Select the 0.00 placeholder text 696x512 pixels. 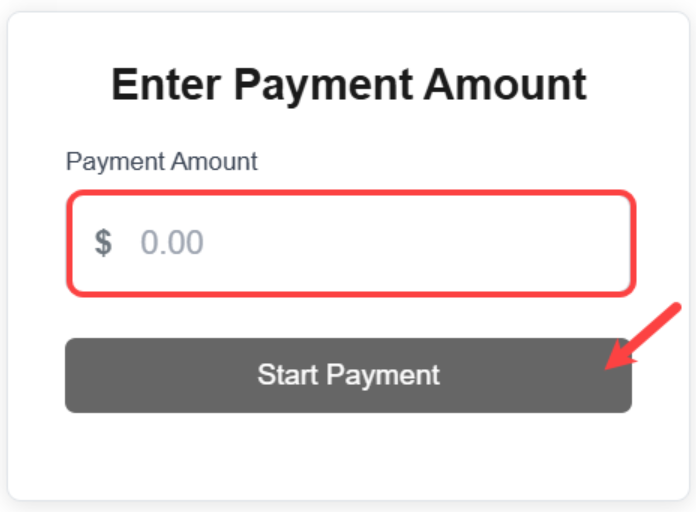point(172,243)
